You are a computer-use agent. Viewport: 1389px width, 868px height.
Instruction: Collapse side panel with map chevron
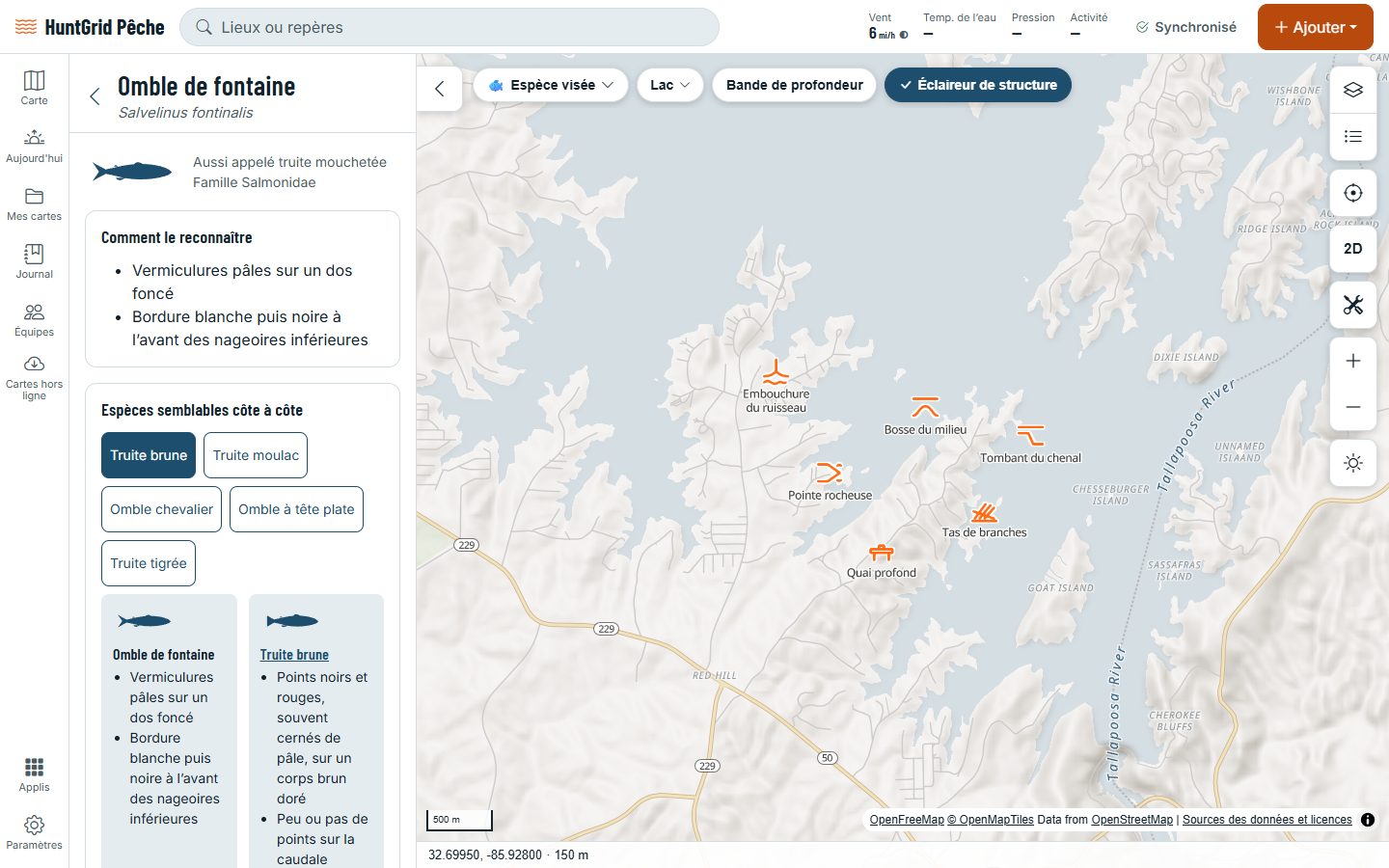click(x=440, y=89)
